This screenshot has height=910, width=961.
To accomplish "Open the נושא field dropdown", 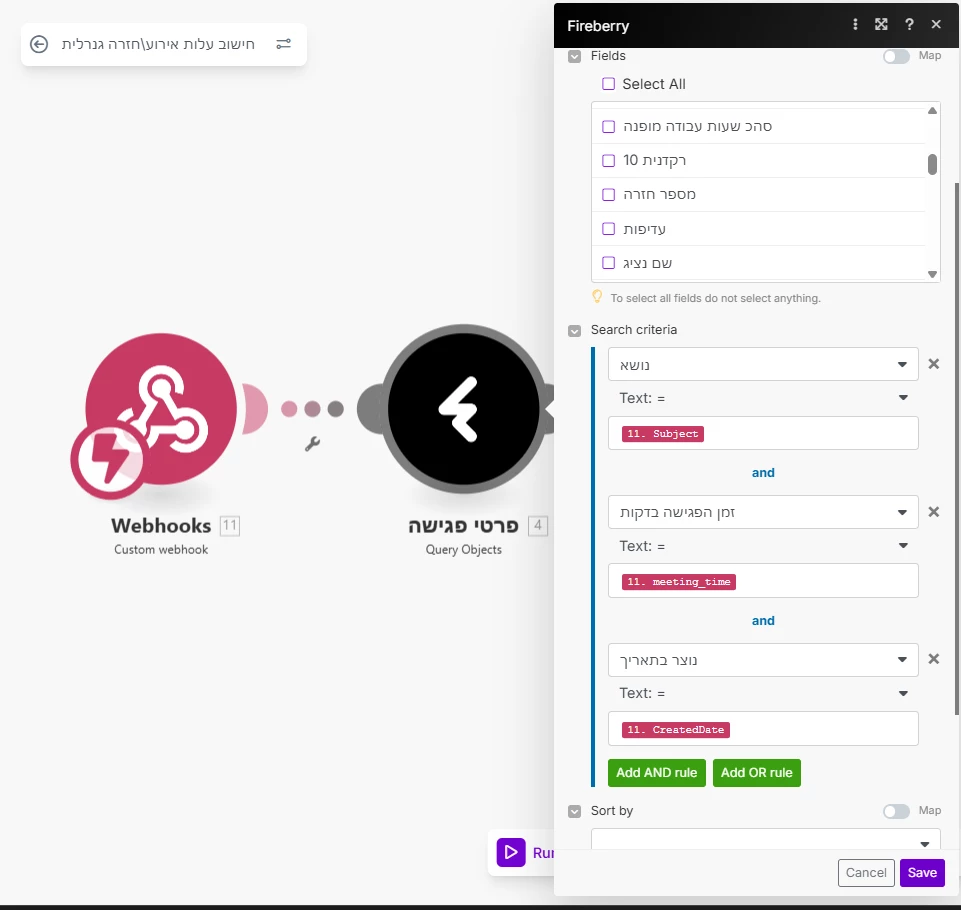I will pos(763,365).
